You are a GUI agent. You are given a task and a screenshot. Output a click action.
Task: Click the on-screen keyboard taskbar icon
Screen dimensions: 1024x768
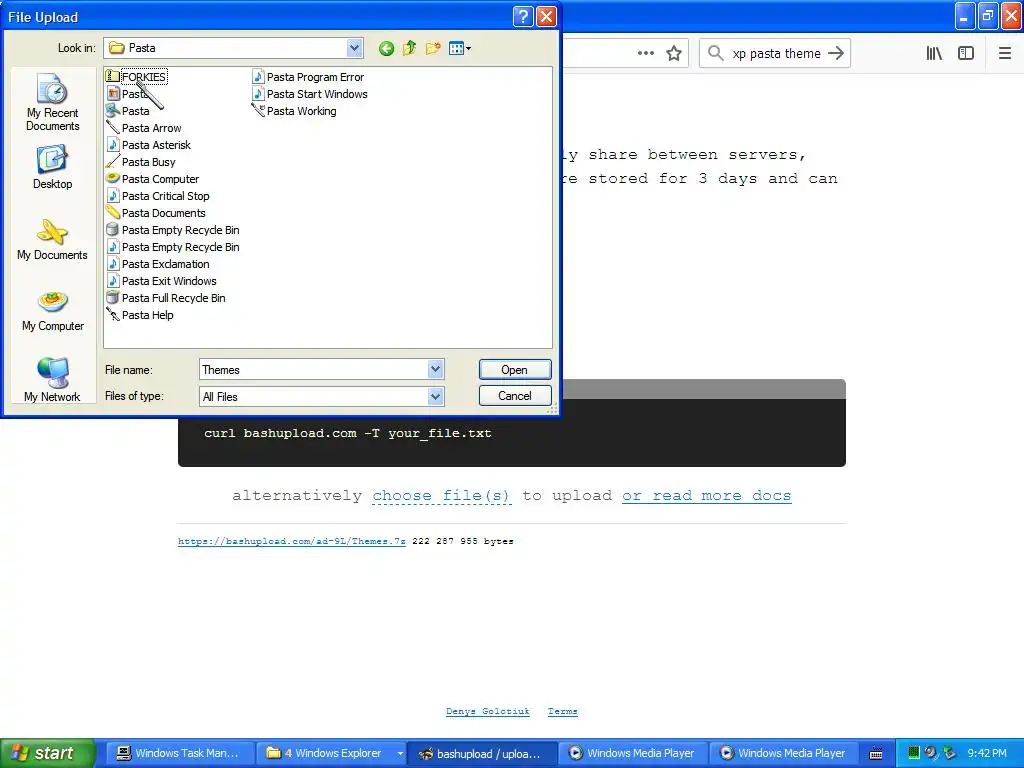pyautogui.click(x=876, y=754)
